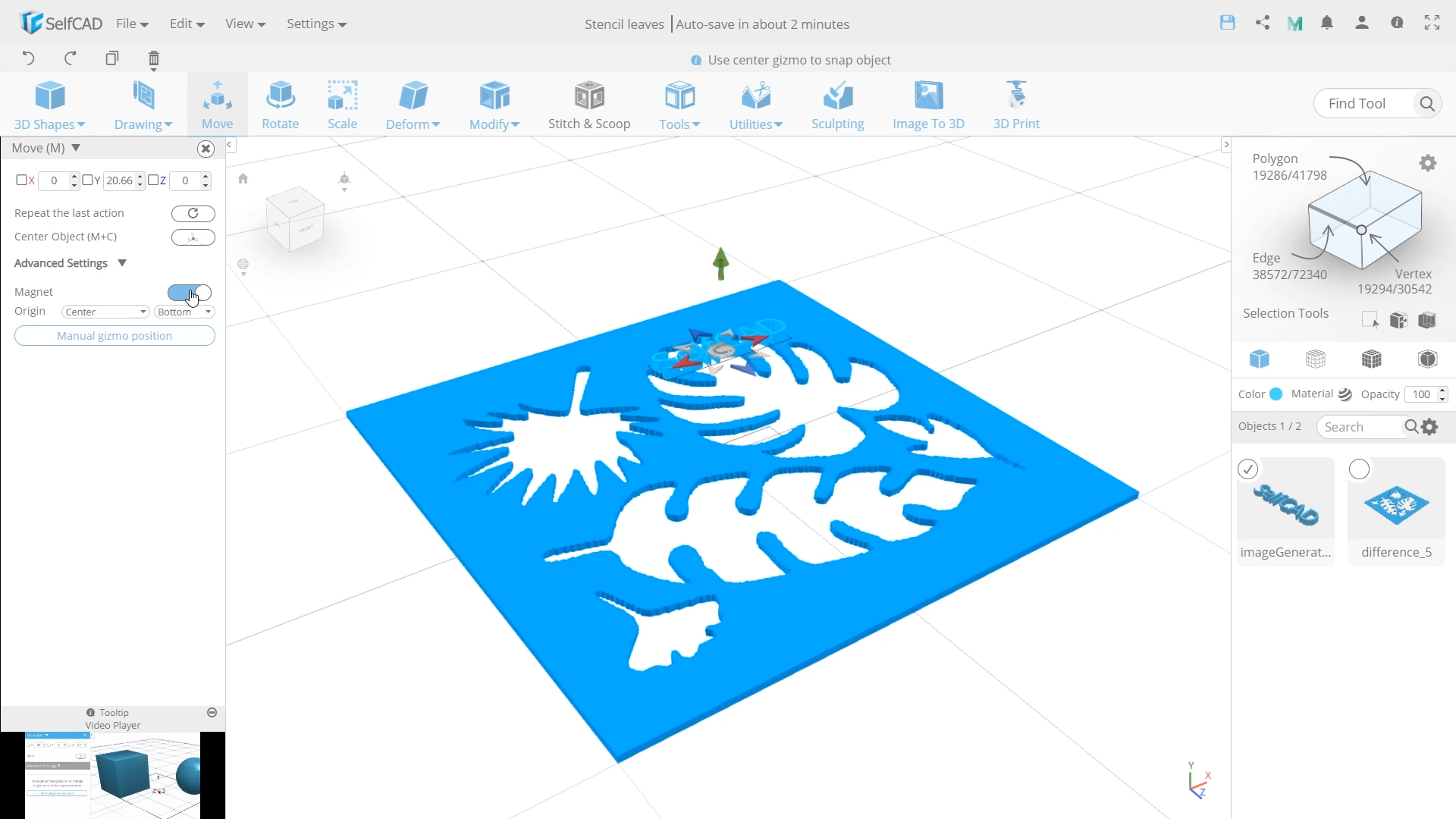1456x819 pixels.
Task: Deselect the imageGenerator object checkmark
Action: click(x=1248, y=469)
